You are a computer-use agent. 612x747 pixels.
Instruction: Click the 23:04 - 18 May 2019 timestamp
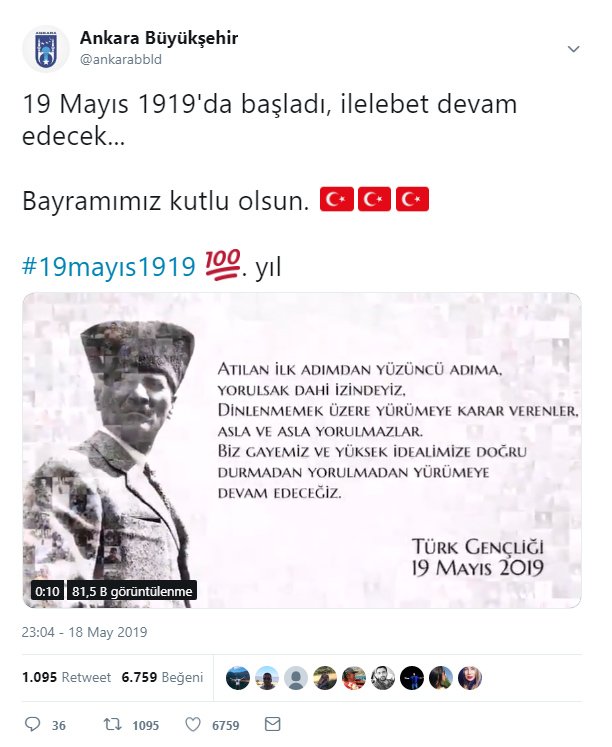coord(84,632)
